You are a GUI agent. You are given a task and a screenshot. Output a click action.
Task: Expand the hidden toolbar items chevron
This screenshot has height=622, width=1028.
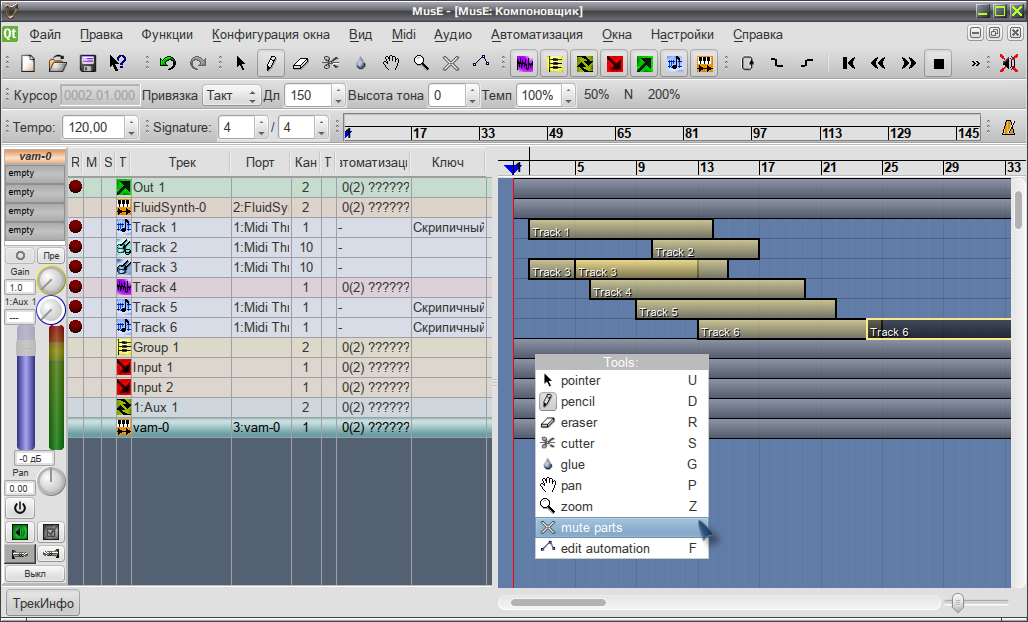coord(976,64)
